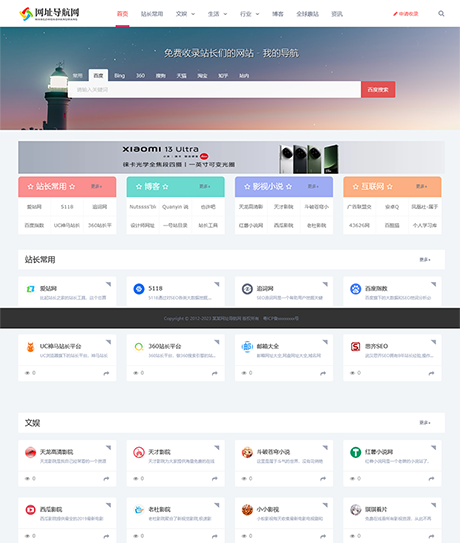Screen dimensions: 460x543
Task: Click share arrow on 邮箱大全 card
Action: (323, 373)
